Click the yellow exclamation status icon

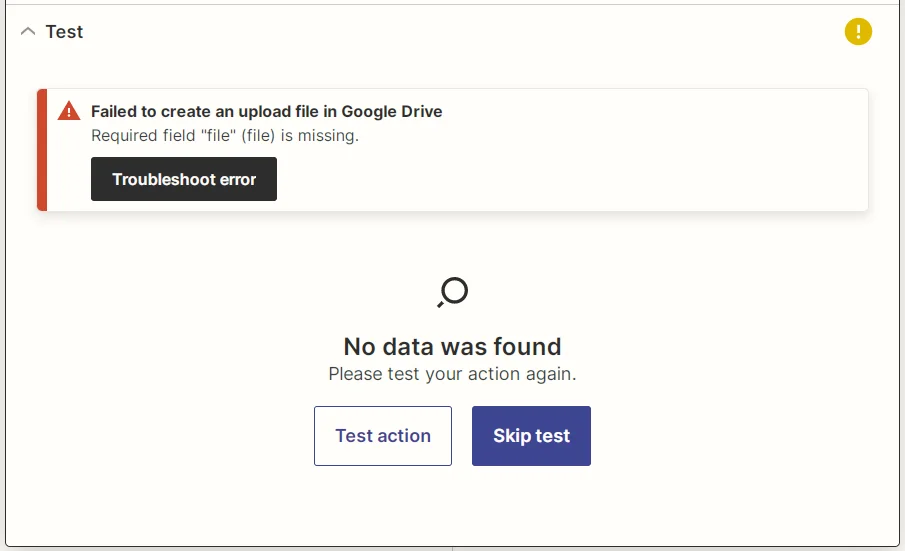pos(858,32)
